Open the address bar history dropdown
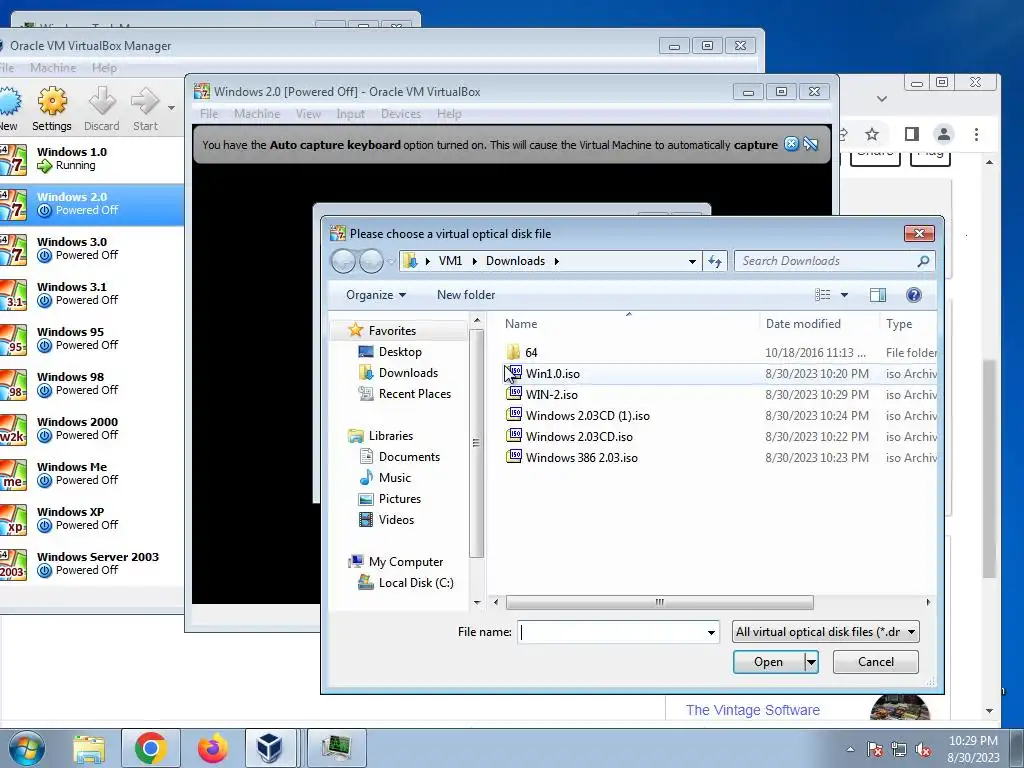 point(692,261)
